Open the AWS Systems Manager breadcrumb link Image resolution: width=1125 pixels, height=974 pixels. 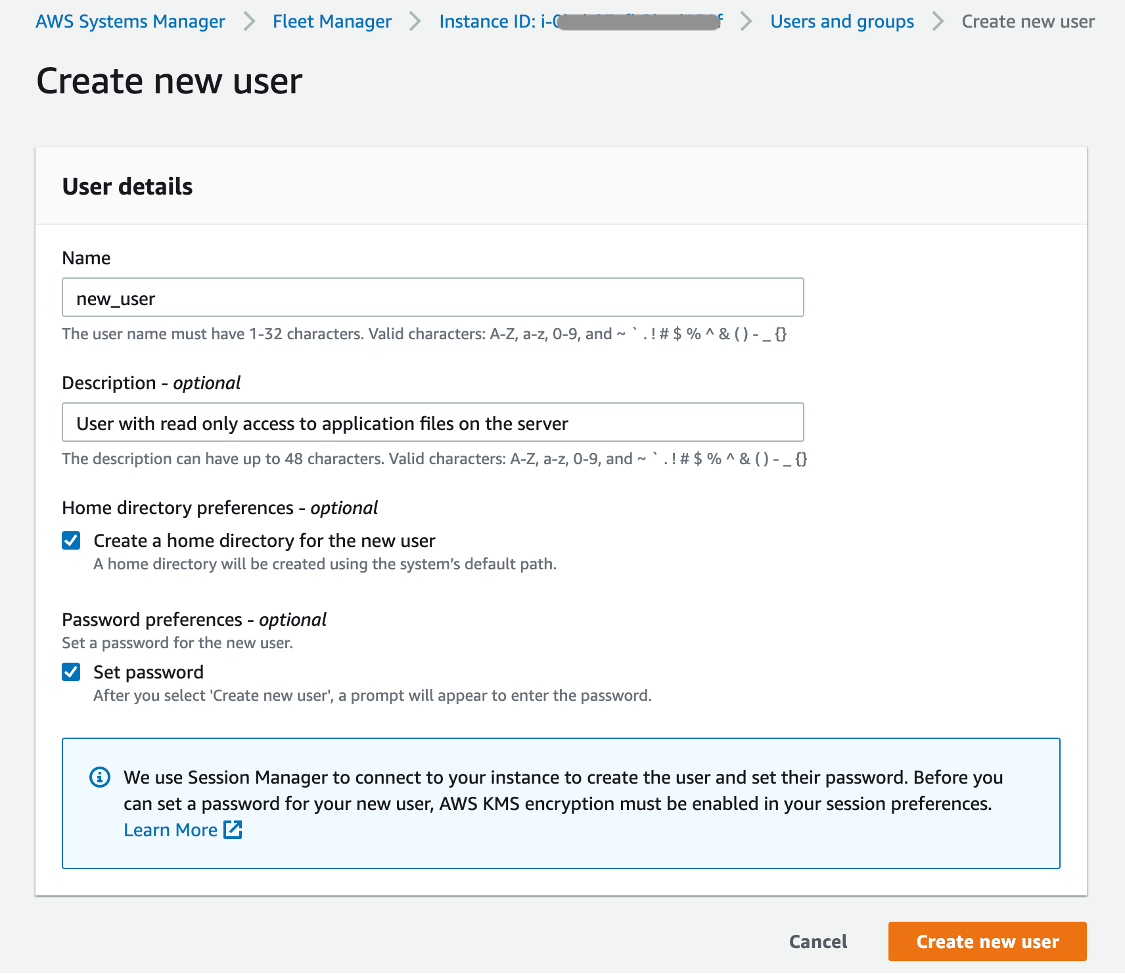click(130, 21)
